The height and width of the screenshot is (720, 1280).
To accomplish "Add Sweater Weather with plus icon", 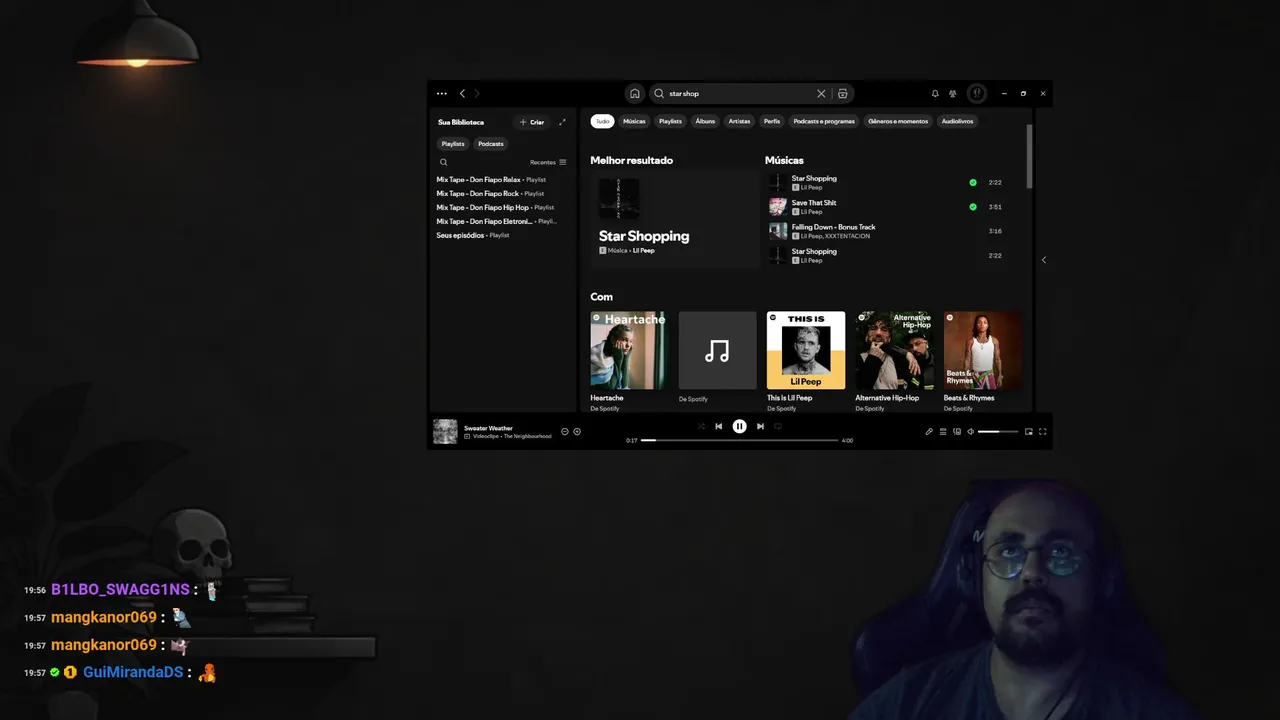I will [x=577, y=431].
